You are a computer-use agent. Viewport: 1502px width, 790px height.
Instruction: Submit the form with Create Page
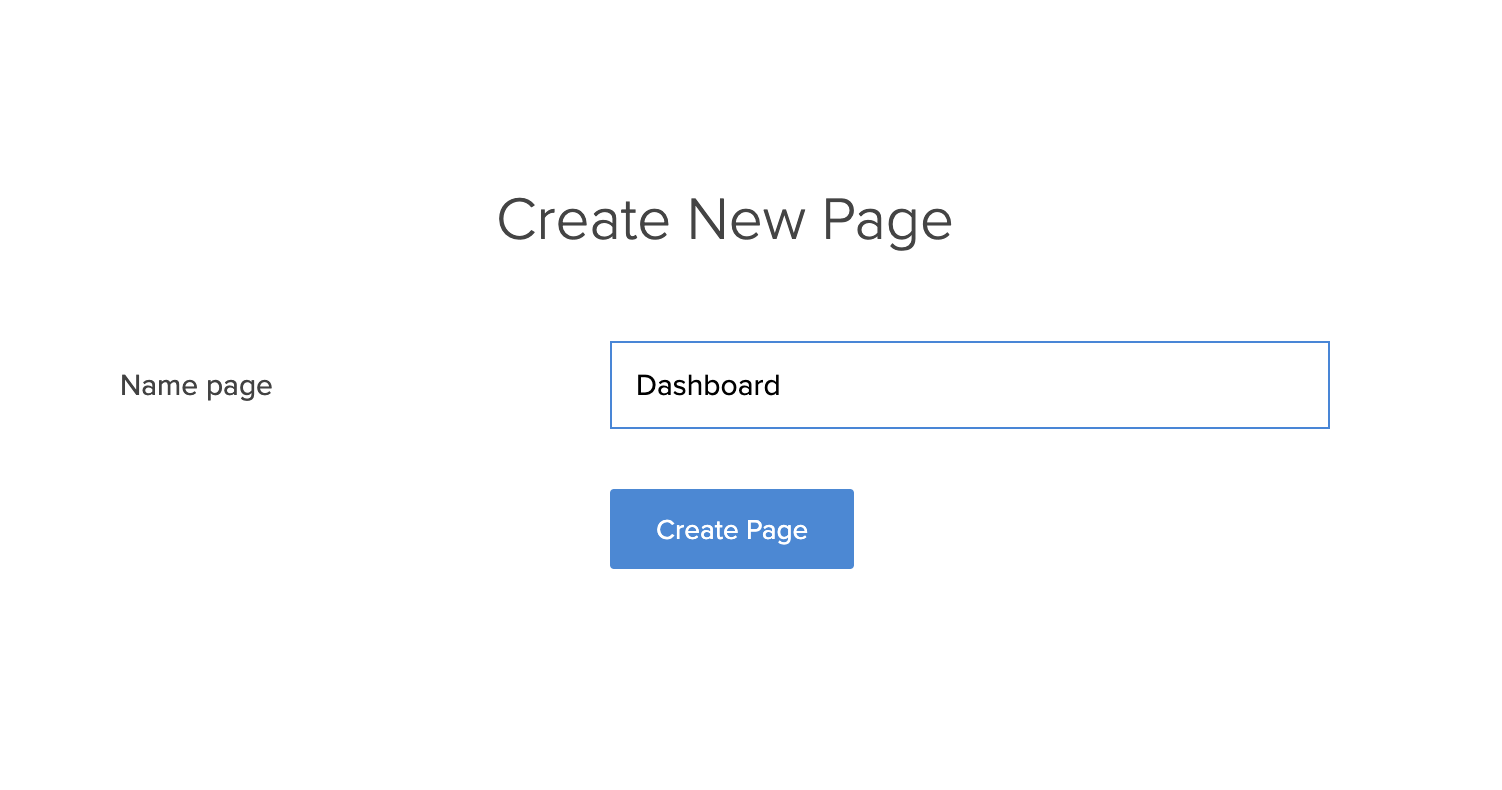tap(731, 529)
